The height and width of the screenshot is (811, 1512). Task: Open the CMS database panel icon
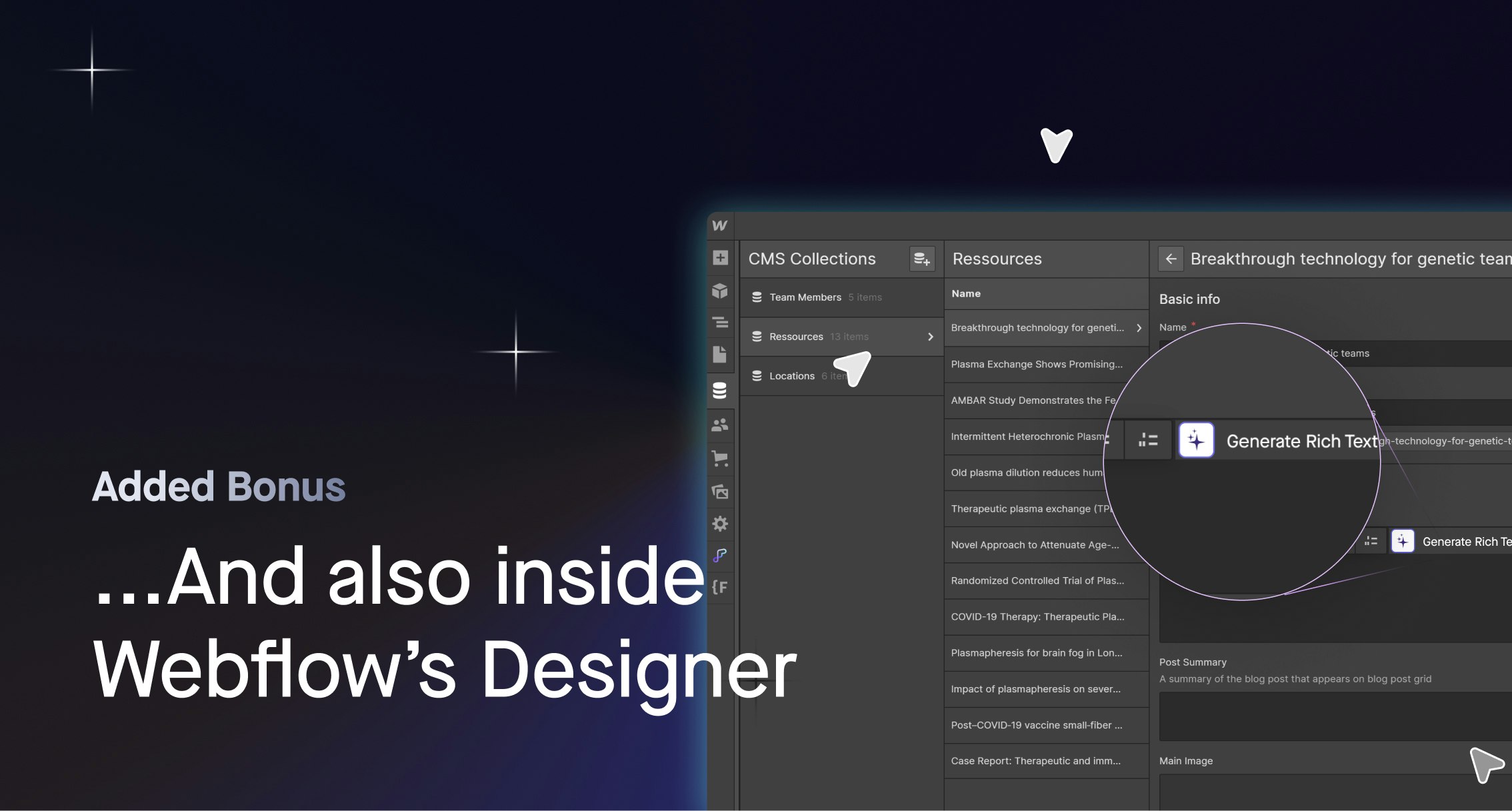[720, 391]
